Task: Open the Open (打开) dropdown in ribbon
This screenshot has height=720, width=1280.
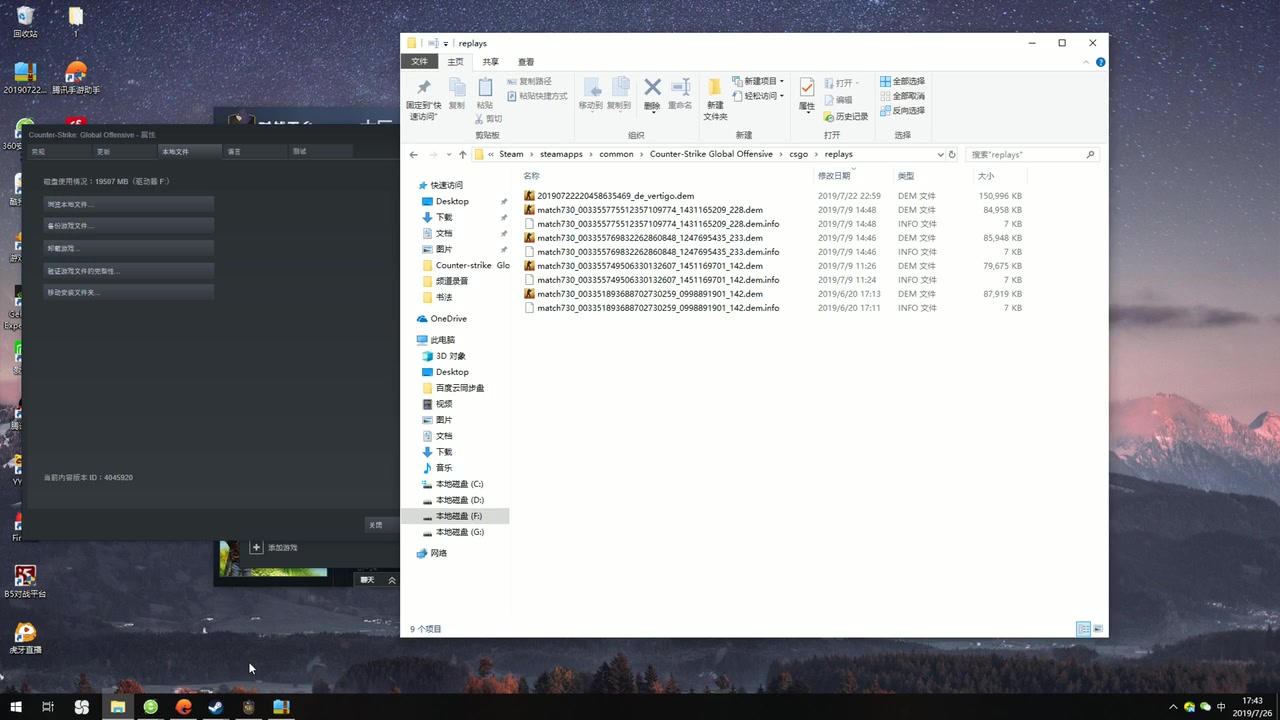Action: click(x=841, y=83)
